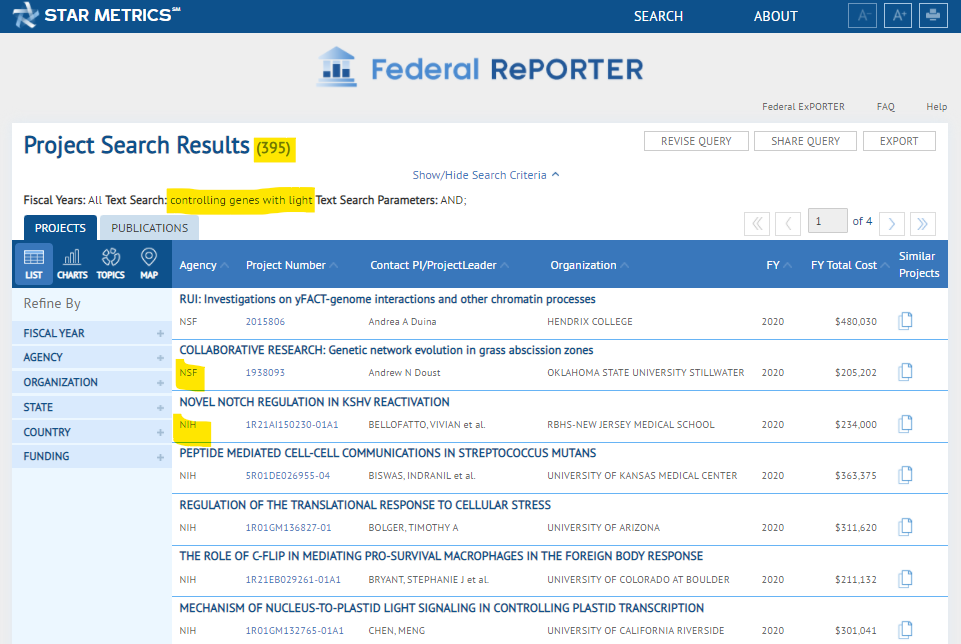Similar projects icon for Kansas Medical Center row

point(905,474)
